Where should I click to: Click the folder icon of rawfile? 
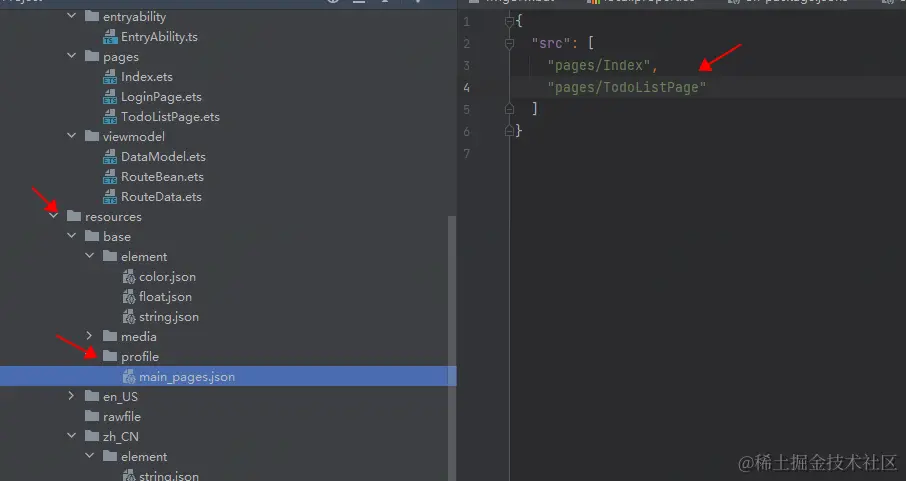[x=92, y=416]
